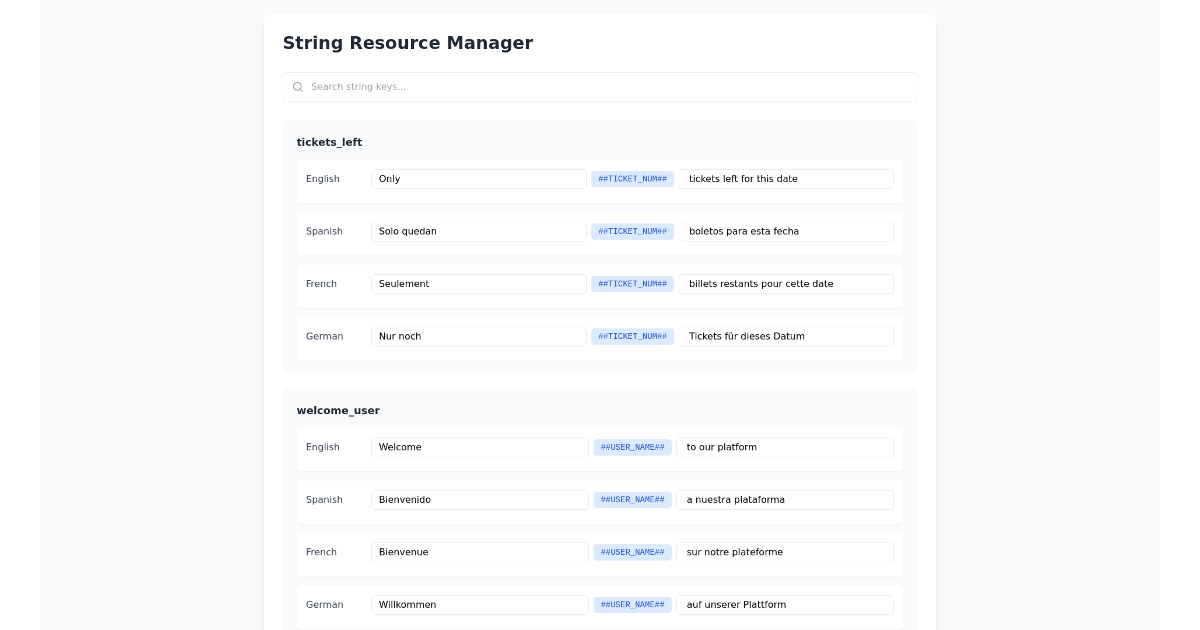Select the welcome_user section header

(338, 410)
